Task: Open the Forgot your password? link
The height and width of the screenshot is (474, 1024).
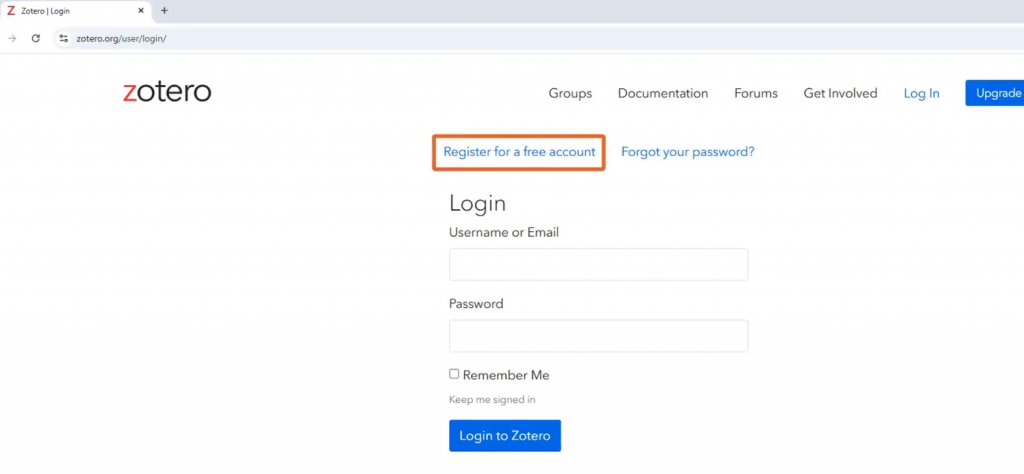Action: 687,152
